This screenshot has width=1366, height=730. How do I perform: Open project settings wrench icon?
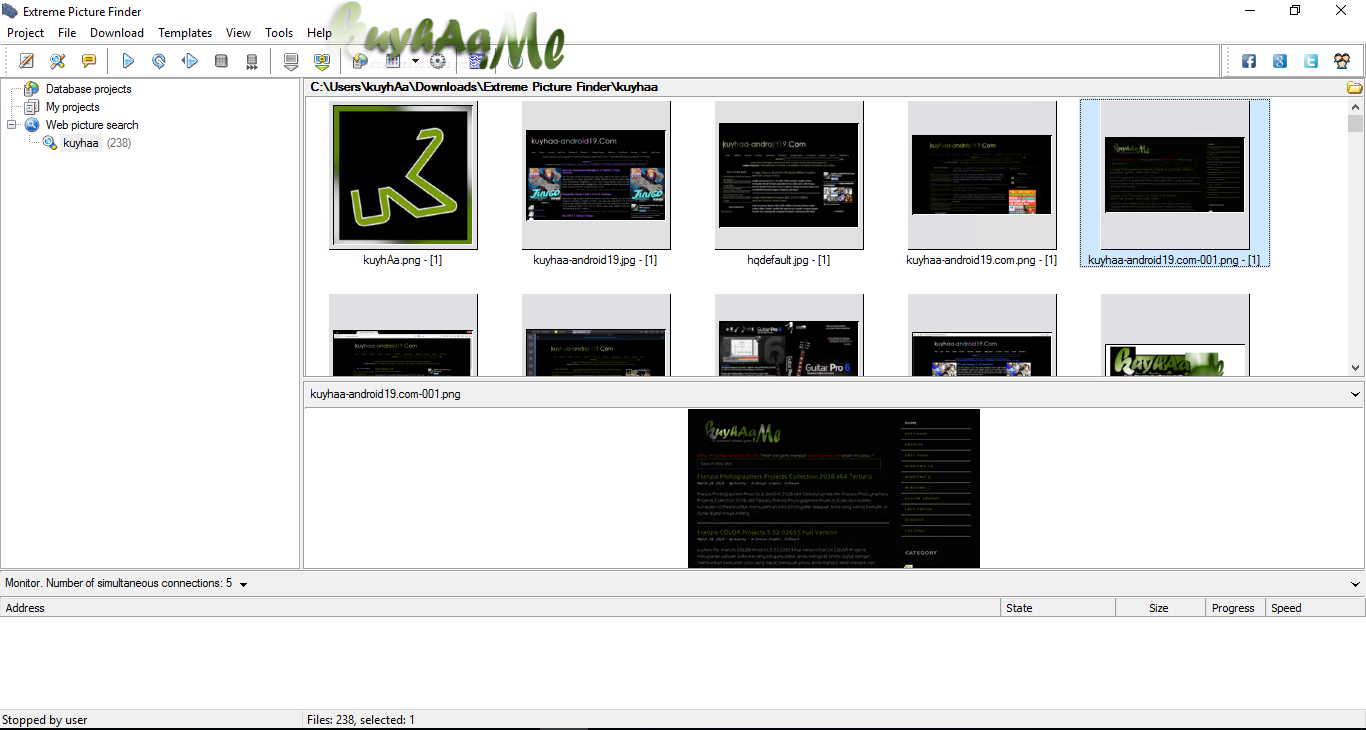click(57, 61)
